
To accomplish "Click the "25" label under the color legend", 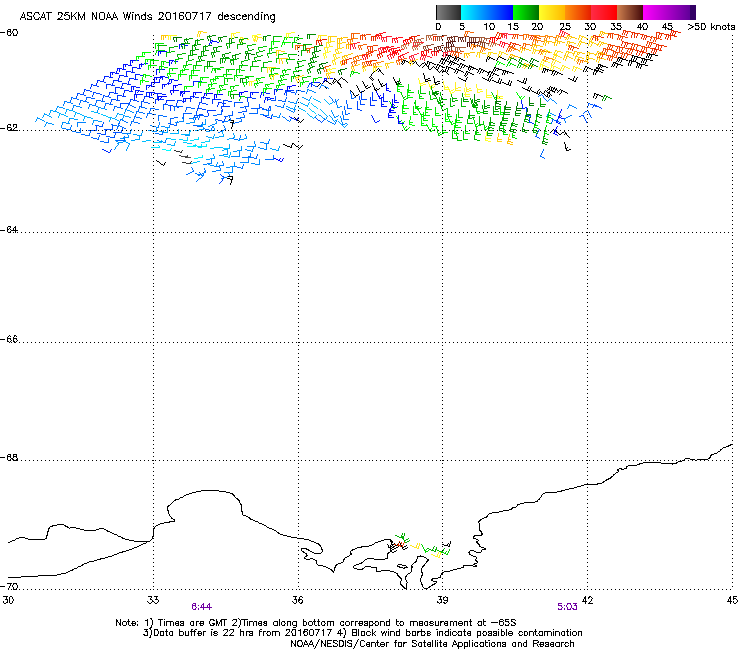I will pyautogui.click(x=565, y=27).
